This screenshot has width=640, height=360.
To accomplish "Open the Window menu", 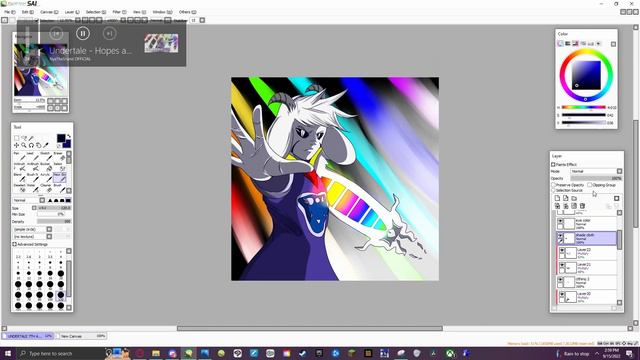I will pos(162,12).
